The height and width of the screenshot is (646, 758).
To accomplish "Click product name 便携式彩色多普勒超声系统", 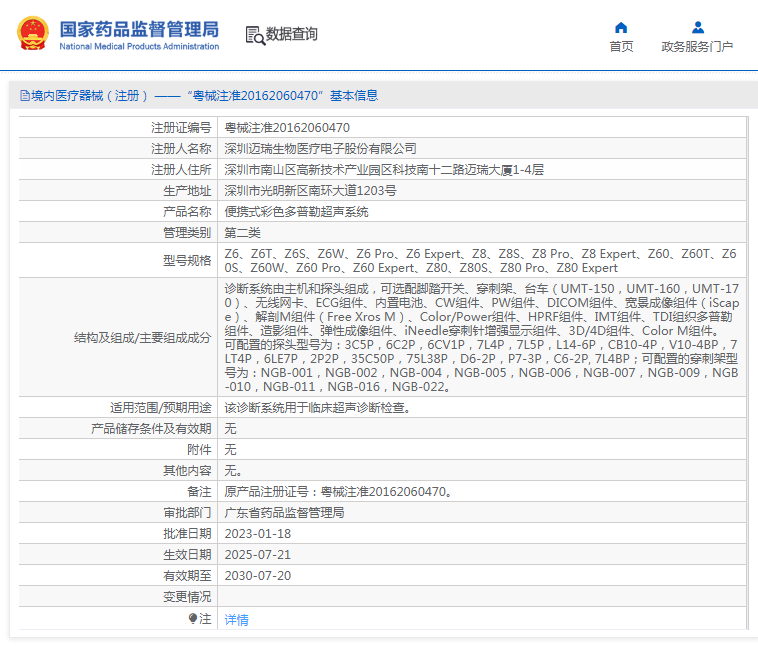I will [x=296, y=212].
